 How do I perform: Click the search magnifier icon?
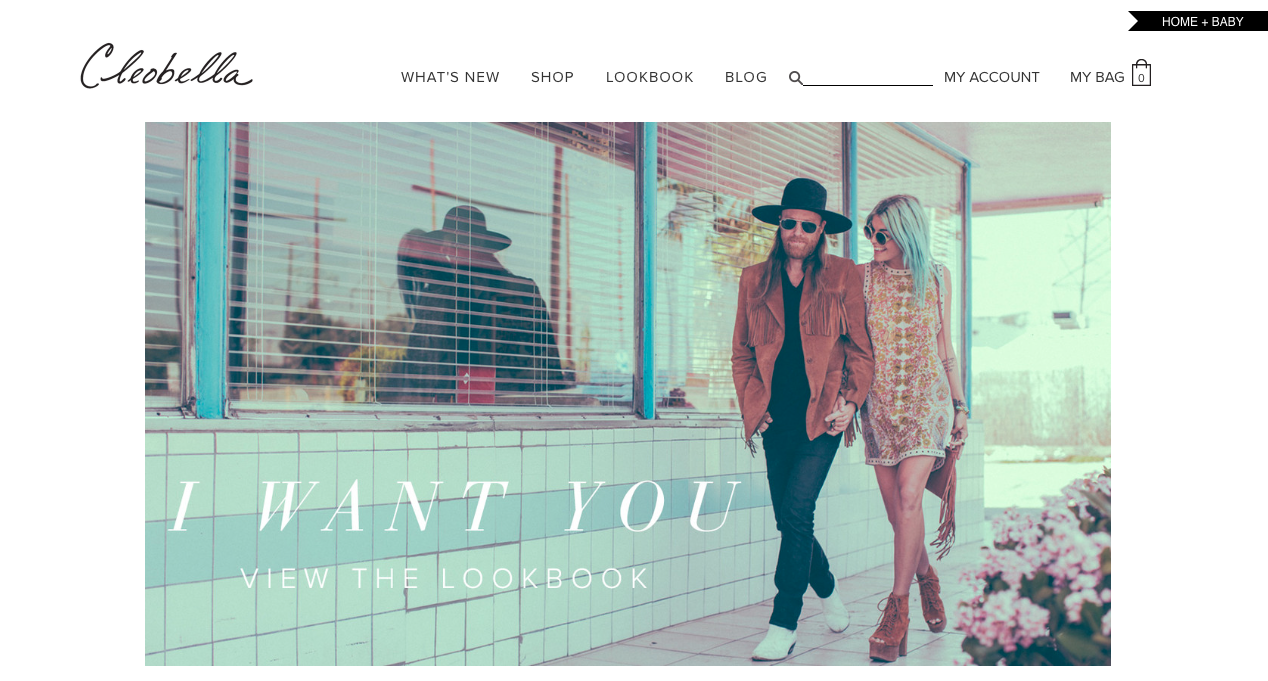(x=795, y=77)
